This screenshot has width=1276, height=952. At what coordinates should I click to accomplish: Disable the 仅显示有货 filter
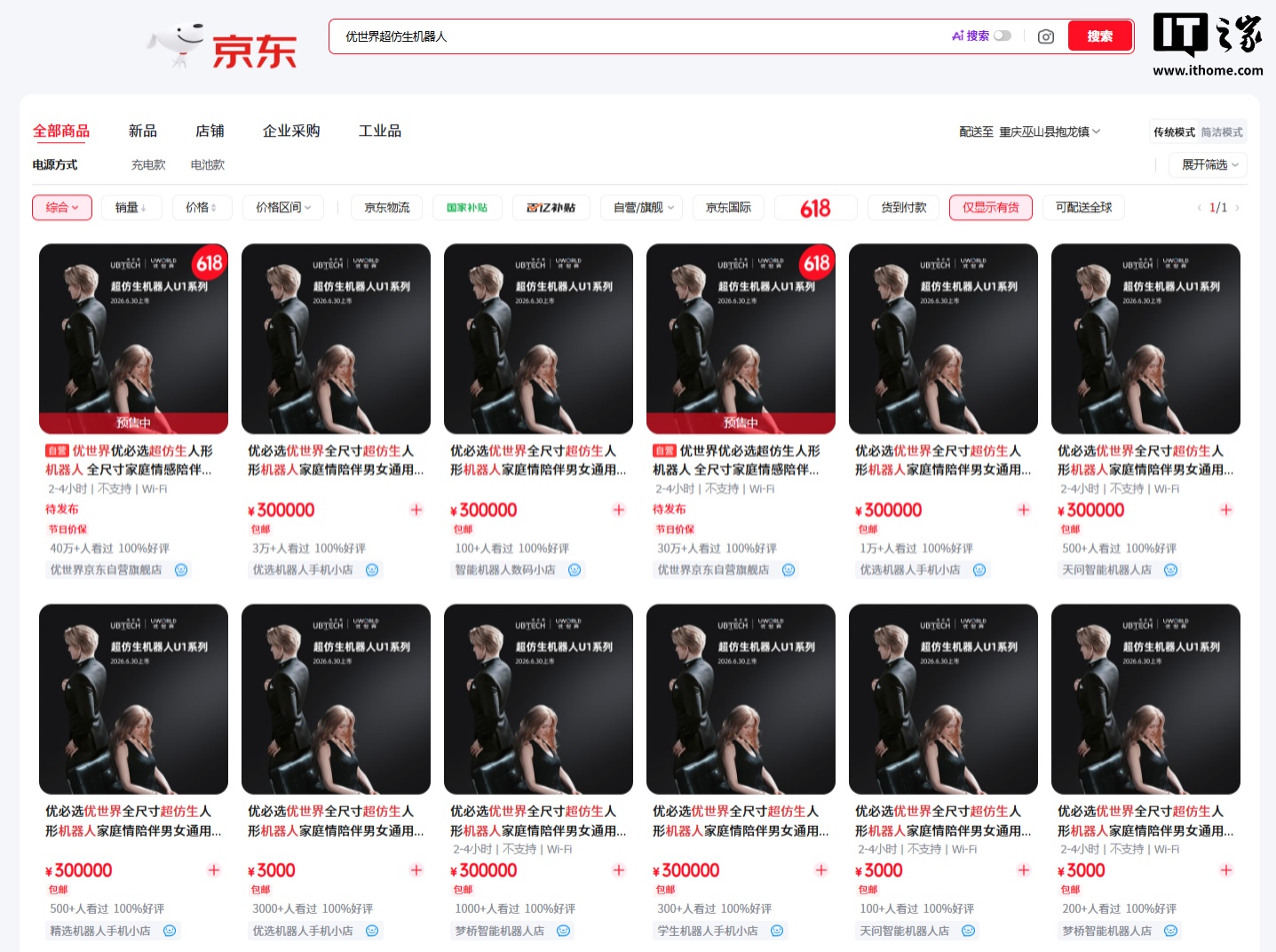pos(991,208)
